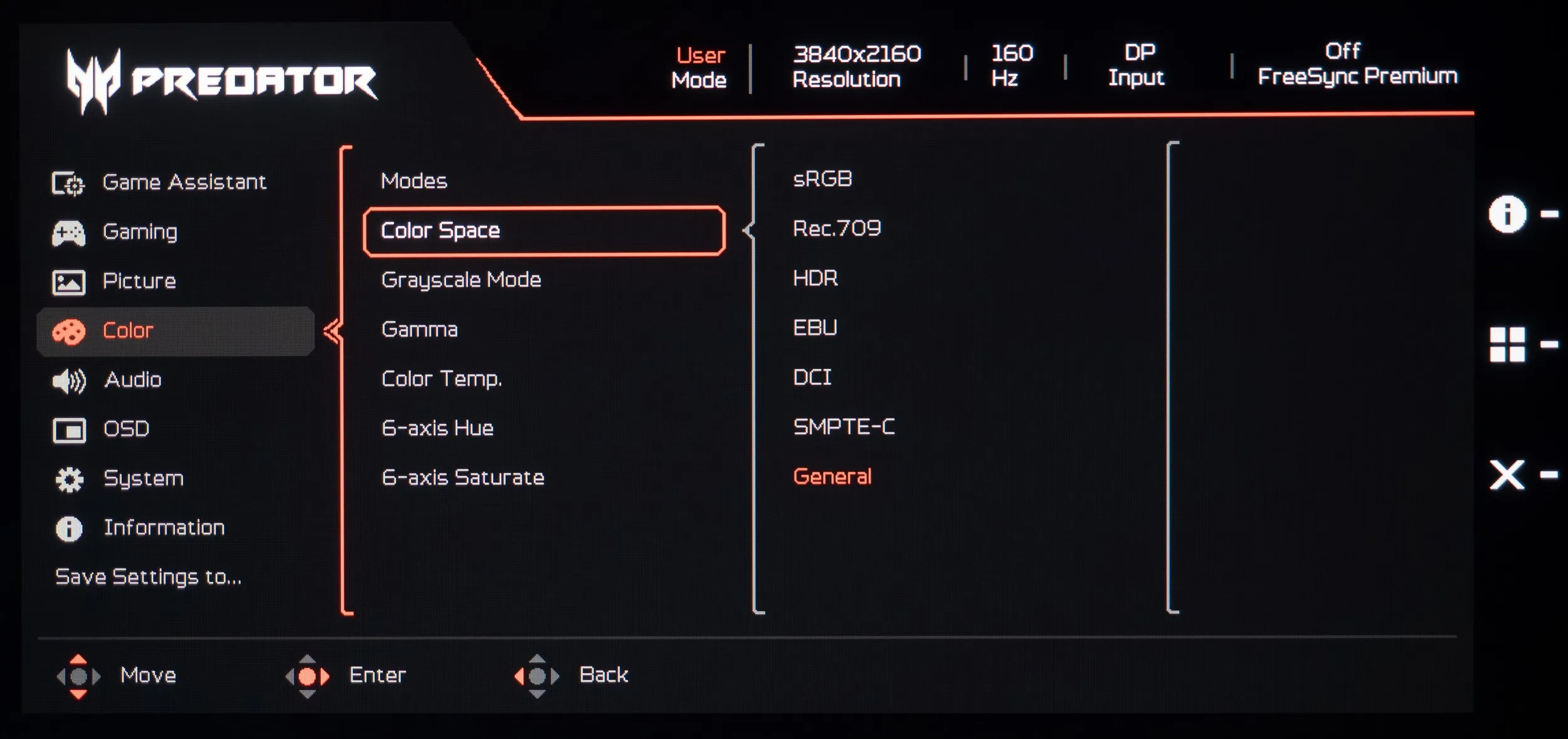Select the Modes menu item
The image size is (1568, 739).
414,181
